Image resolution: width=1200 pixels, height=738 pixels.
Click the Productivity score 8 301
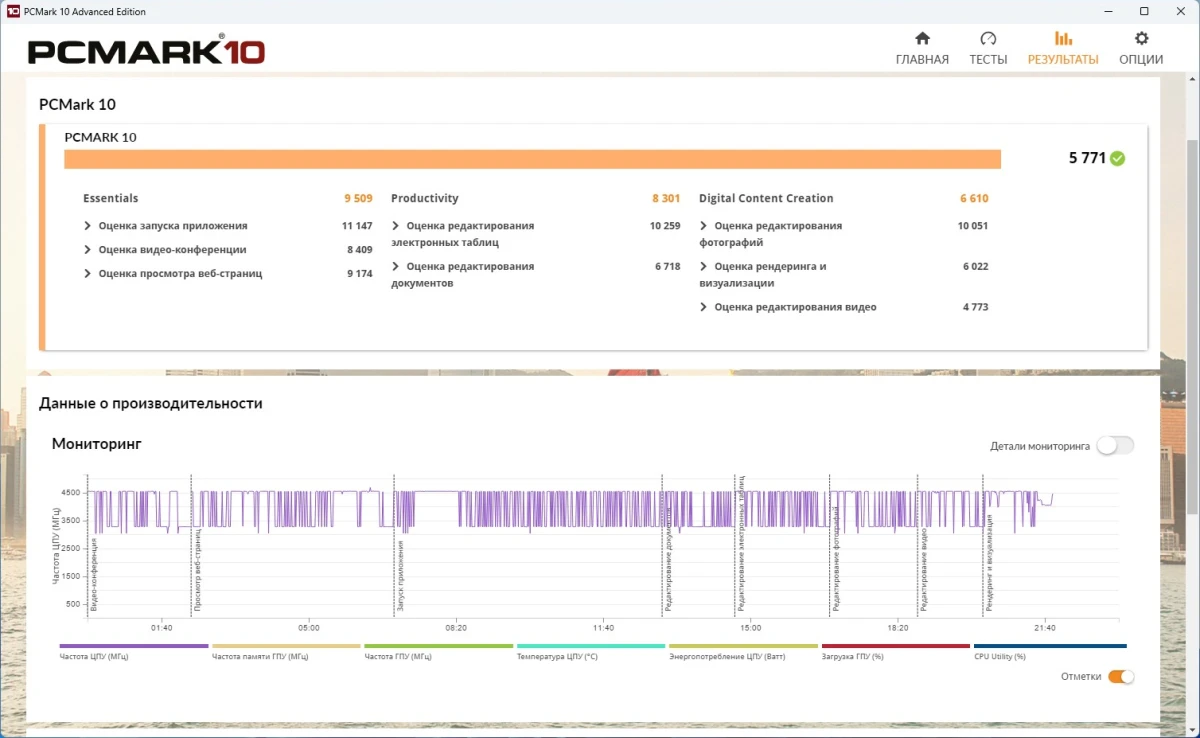point(666,199)
